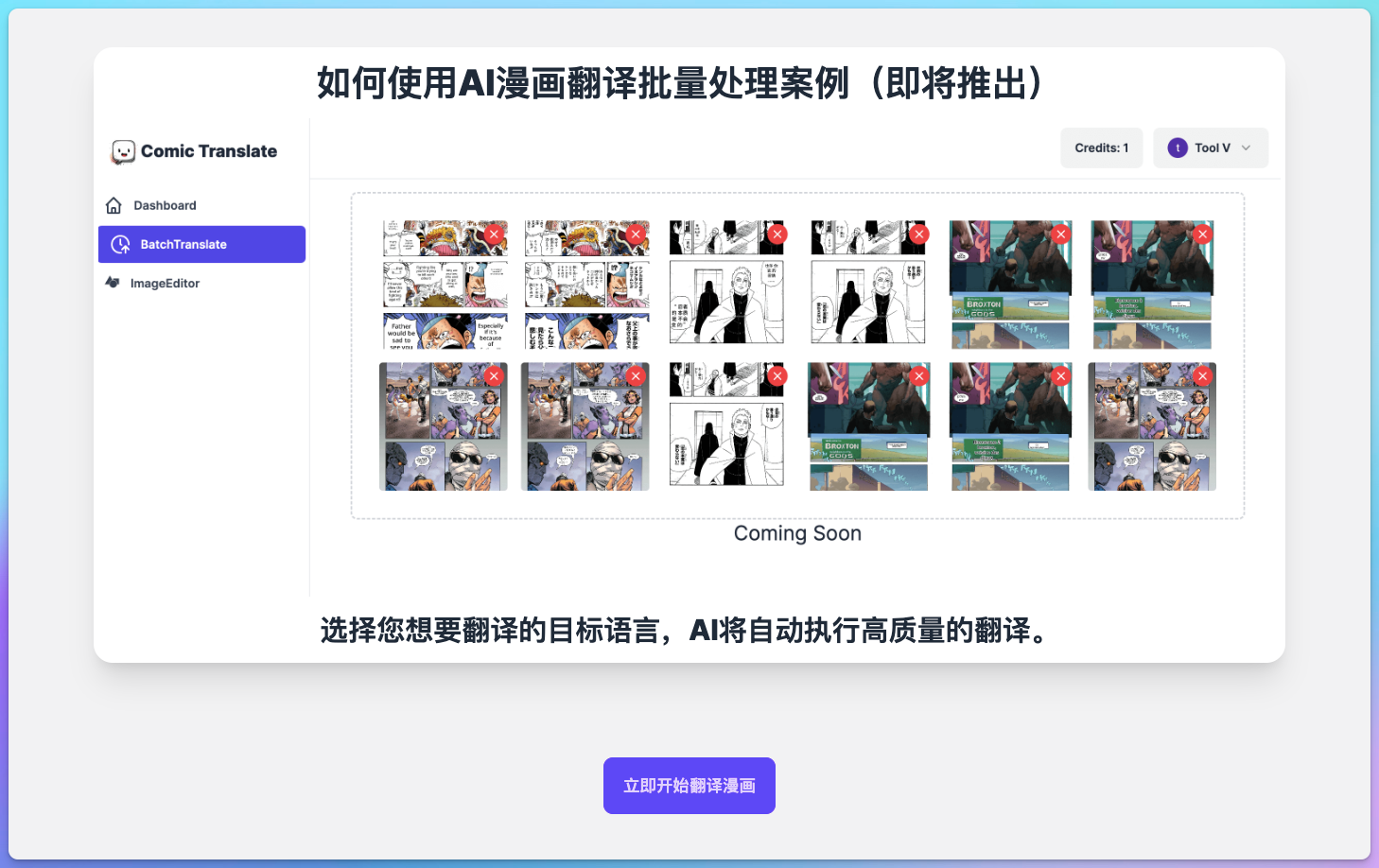This screenshot has height=868, width=1379.
Task: Open the third bottom-row black-and-white manga thumbnail
Action: click(x=726, y=425)
